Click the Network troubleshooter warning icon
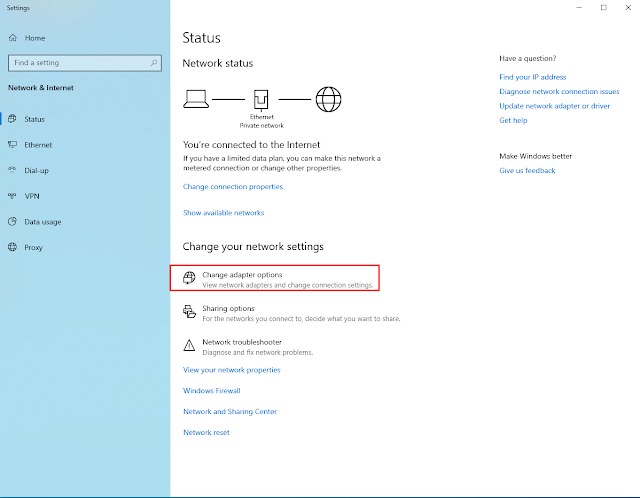This screenshot has height=498, width=640. (x=189, y=345)
